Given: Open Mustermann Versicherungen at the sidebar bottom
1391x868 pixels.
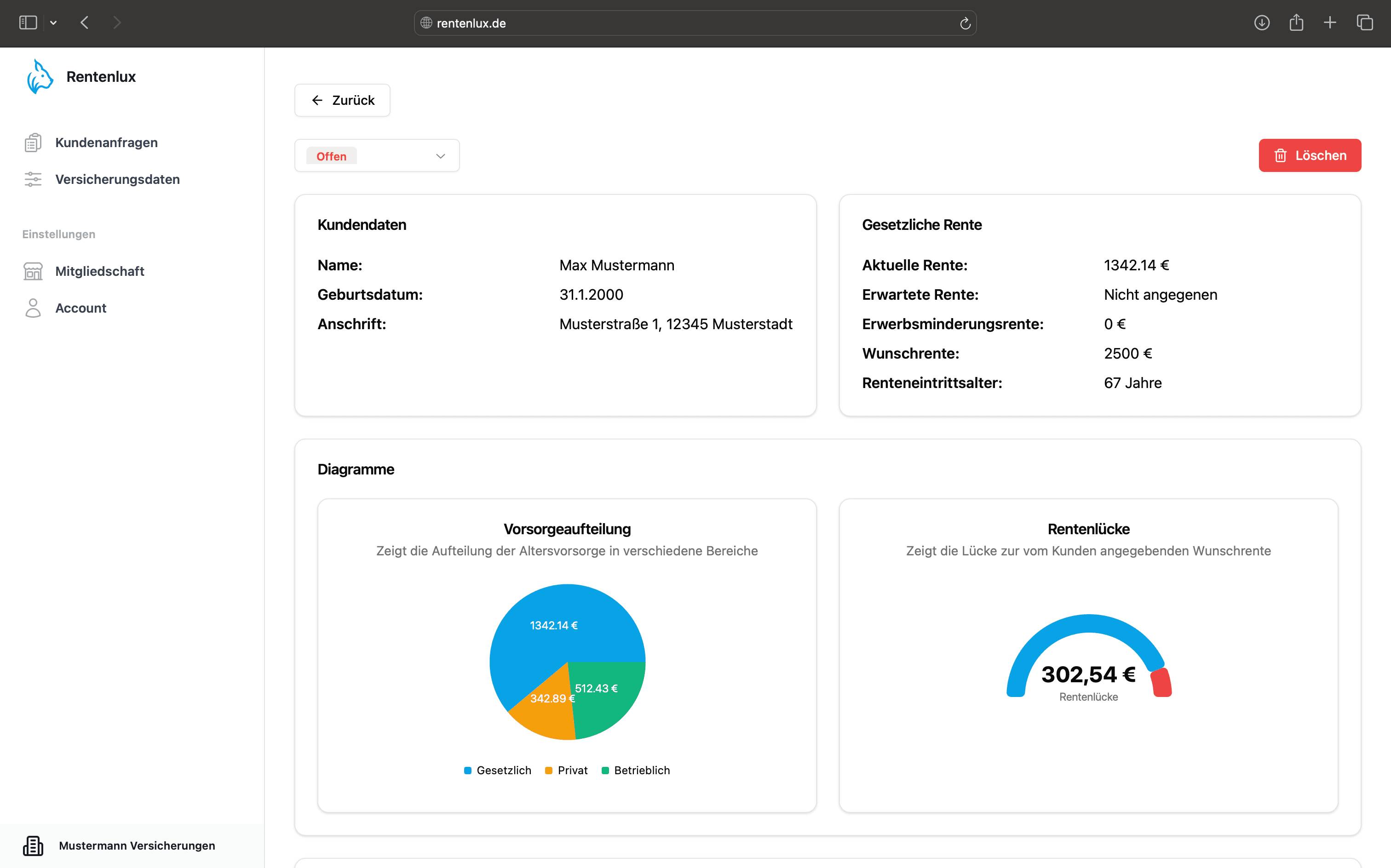Looking at the screenshot, I should (x=136, y=845).
